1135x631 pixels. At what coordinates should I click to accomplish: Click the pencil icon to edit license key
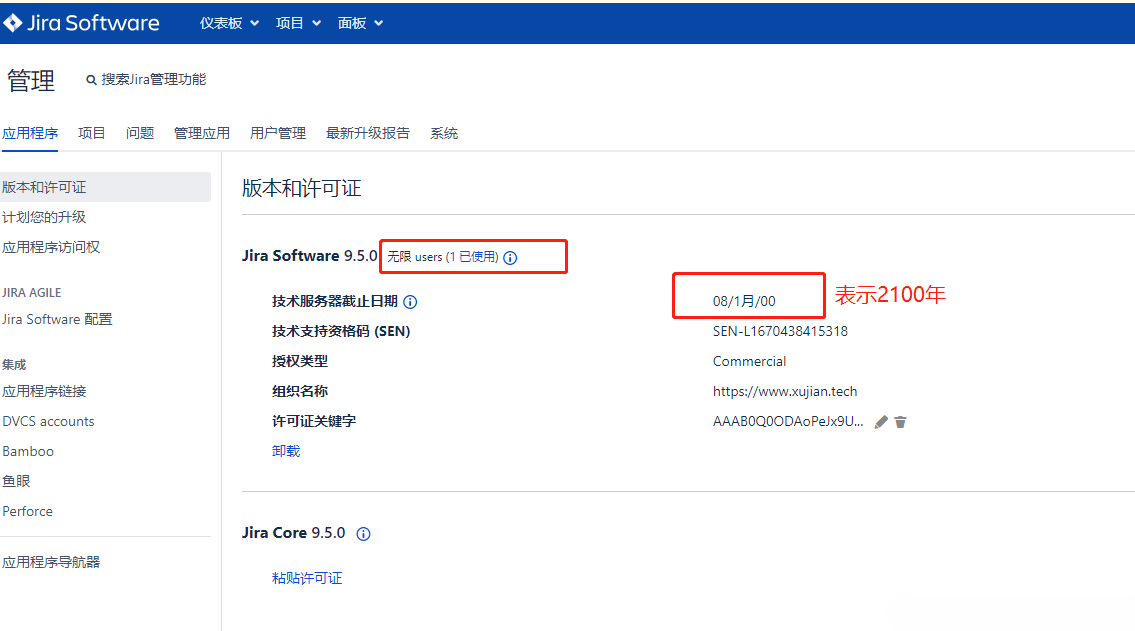tap(881, 422)
